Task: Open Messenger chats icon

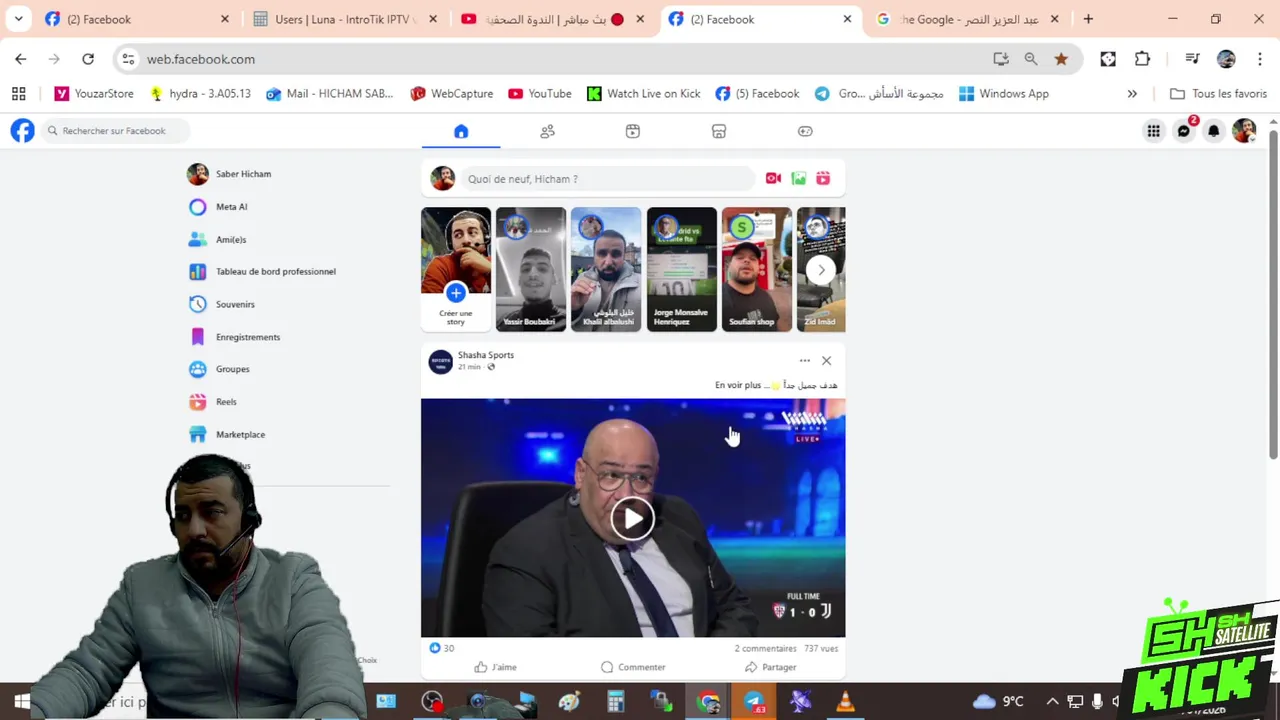Action: pyautogui.click(x=1184, y=131)
